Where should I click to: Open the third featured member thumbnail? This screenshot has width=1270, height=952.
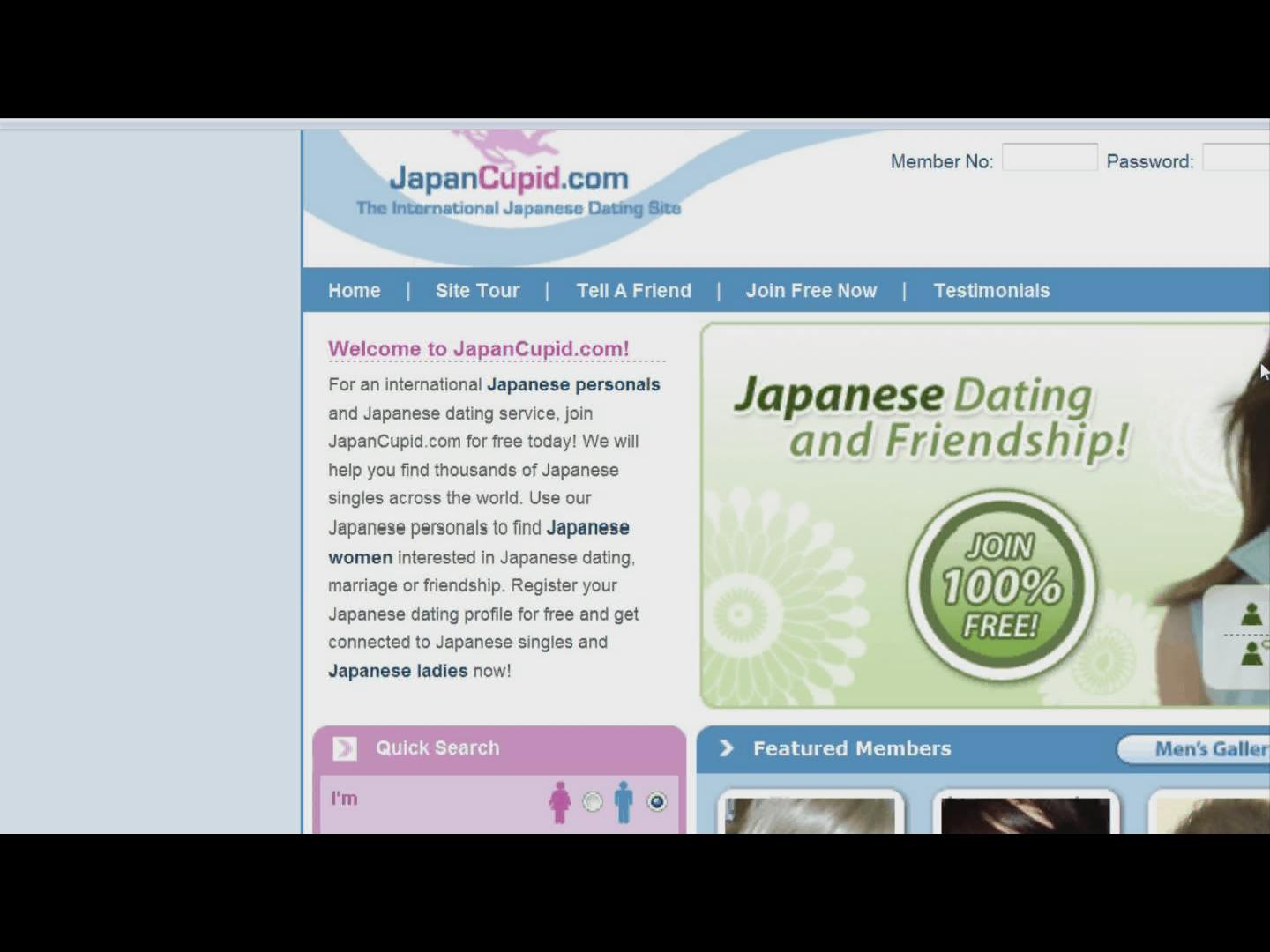click(1210, 814)
